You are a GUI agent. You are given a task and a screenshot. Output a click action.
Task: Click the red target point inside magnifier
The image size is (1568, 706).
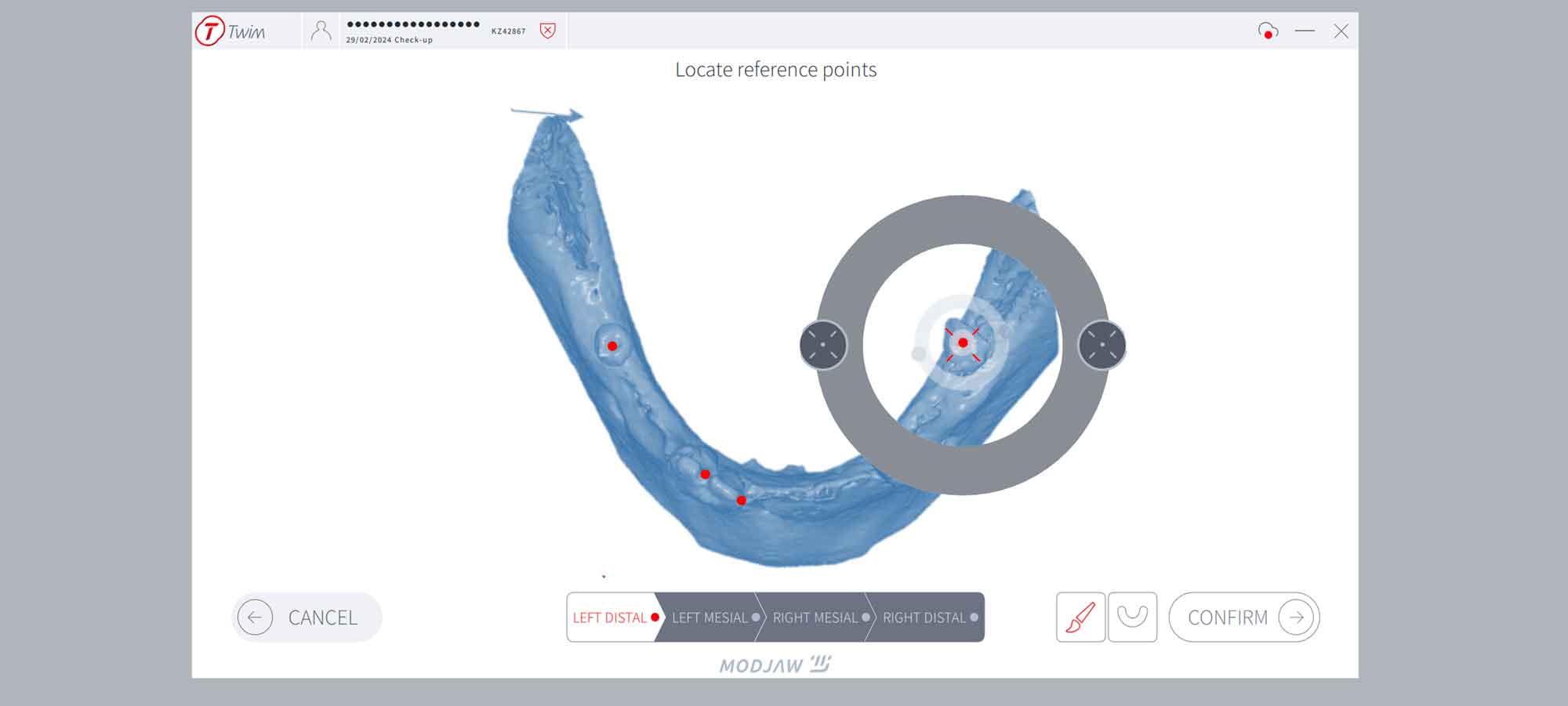(963, 343)
